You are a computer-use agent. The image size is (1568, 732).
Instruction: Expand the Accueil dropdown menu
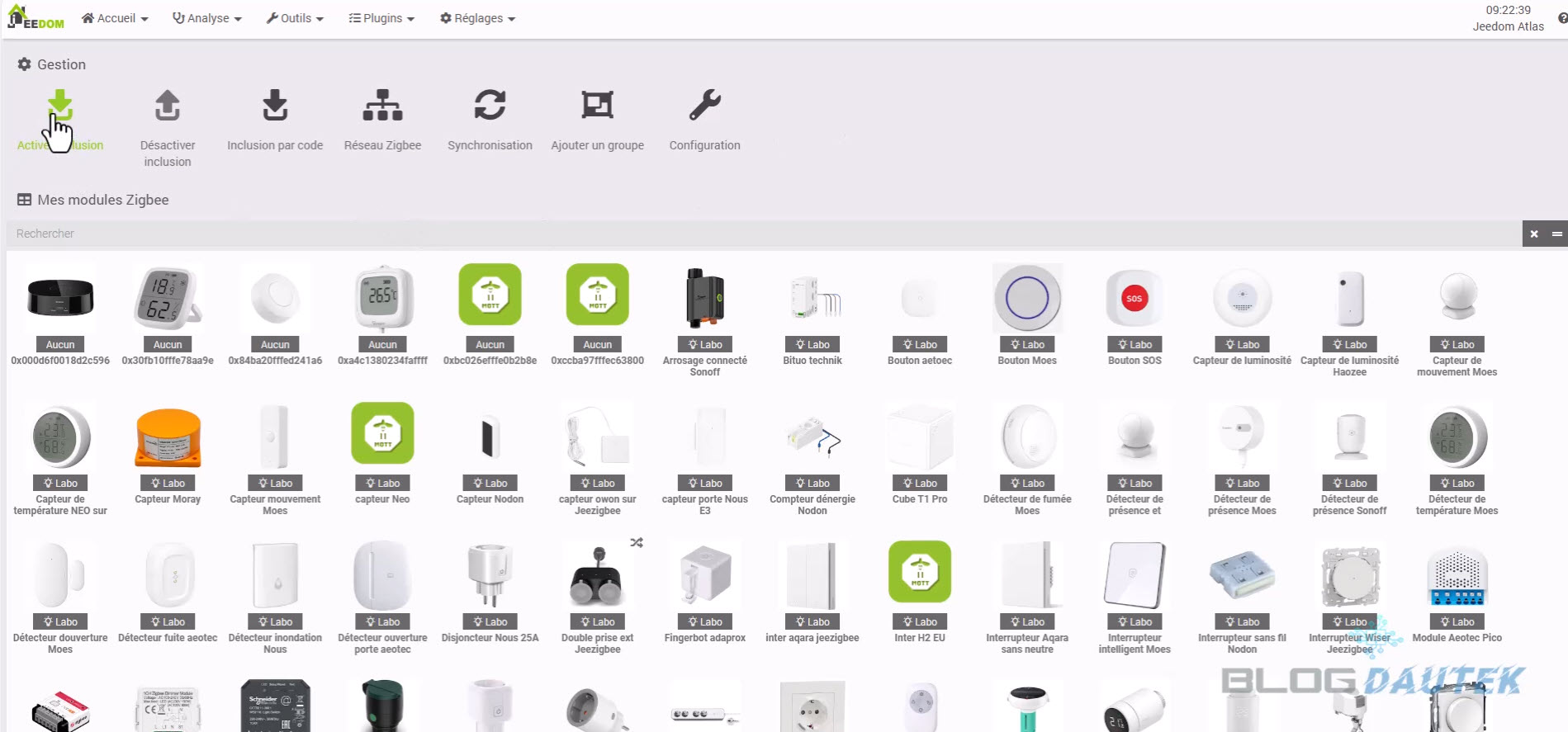pyautogui.click(x=115, y=18)
